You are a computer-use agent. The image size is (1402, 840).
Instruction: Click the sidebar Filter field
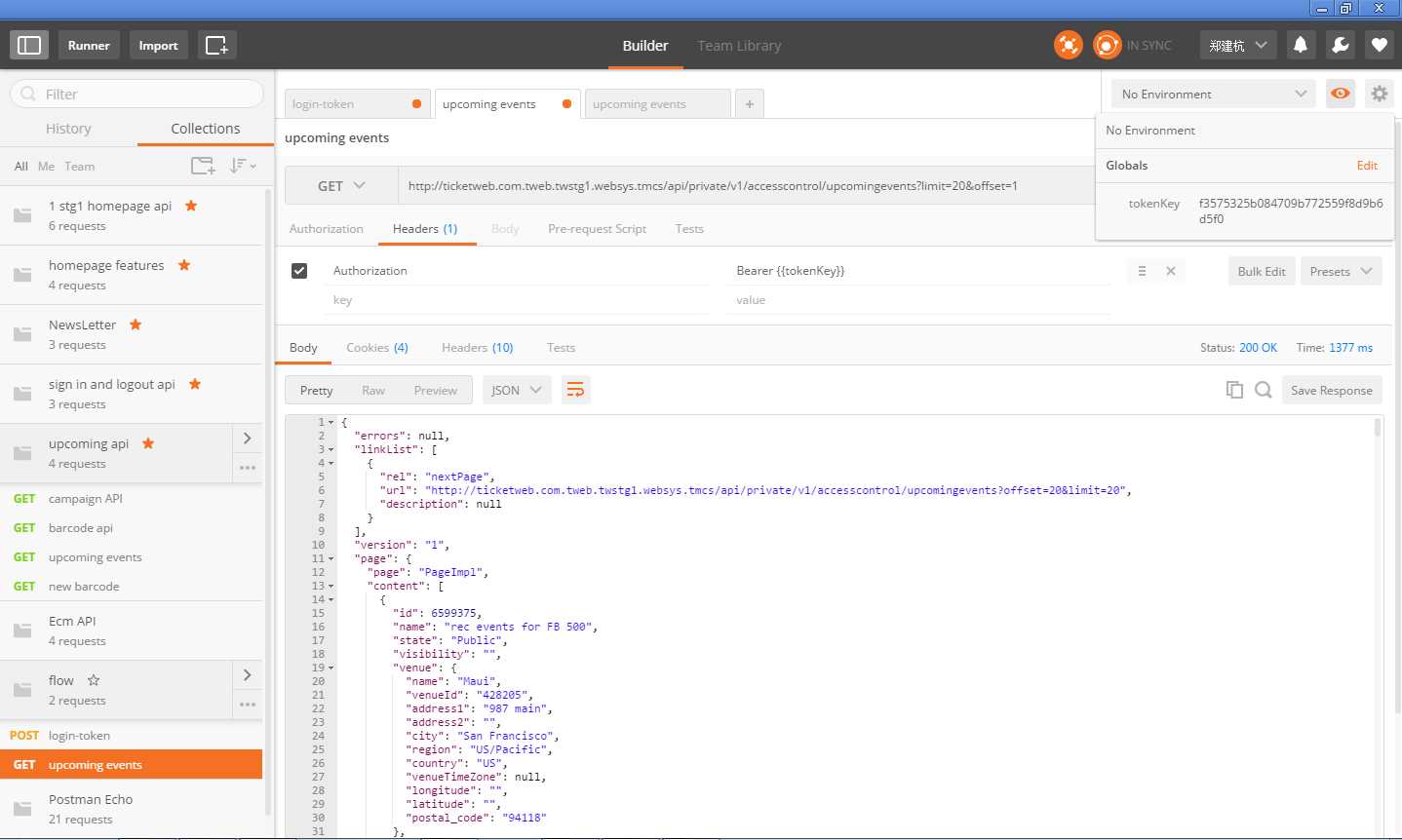point(137,94)
